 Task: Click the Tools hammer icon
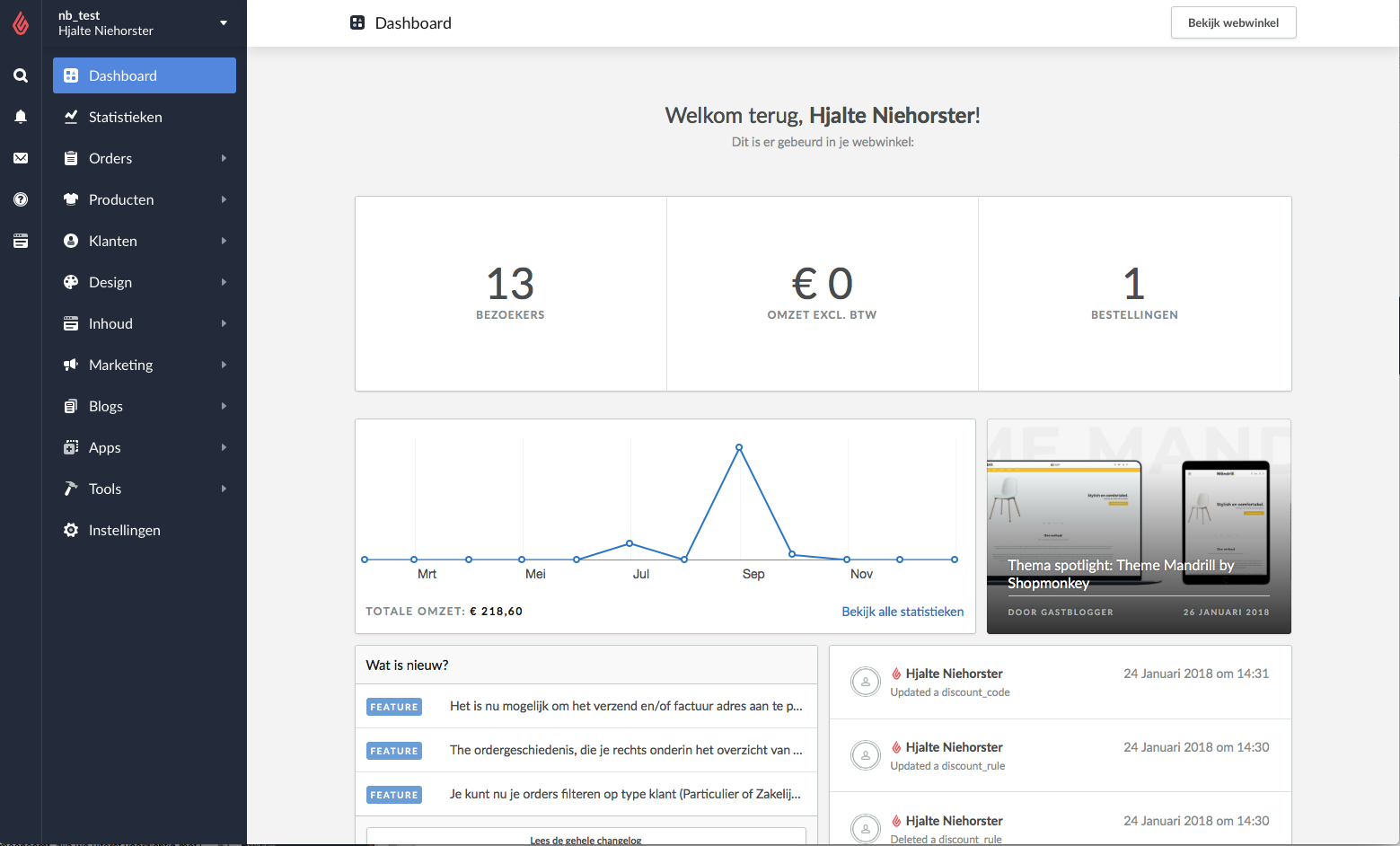click(x=71, y=489)
